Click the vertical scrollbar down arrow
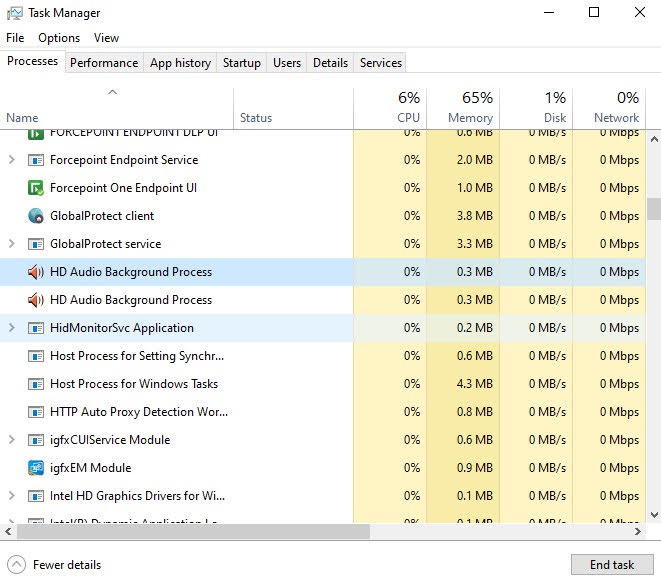Screen dimensions: 661x586 tap(654, 515)
